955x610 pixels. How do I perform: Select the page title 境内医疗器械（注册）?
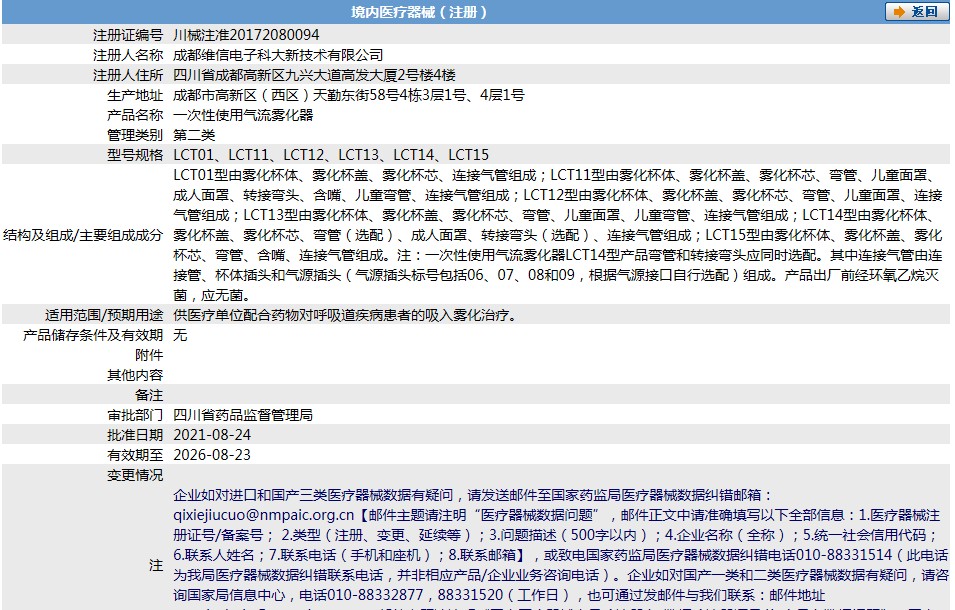pyautogui.click(x=419, y=12)
